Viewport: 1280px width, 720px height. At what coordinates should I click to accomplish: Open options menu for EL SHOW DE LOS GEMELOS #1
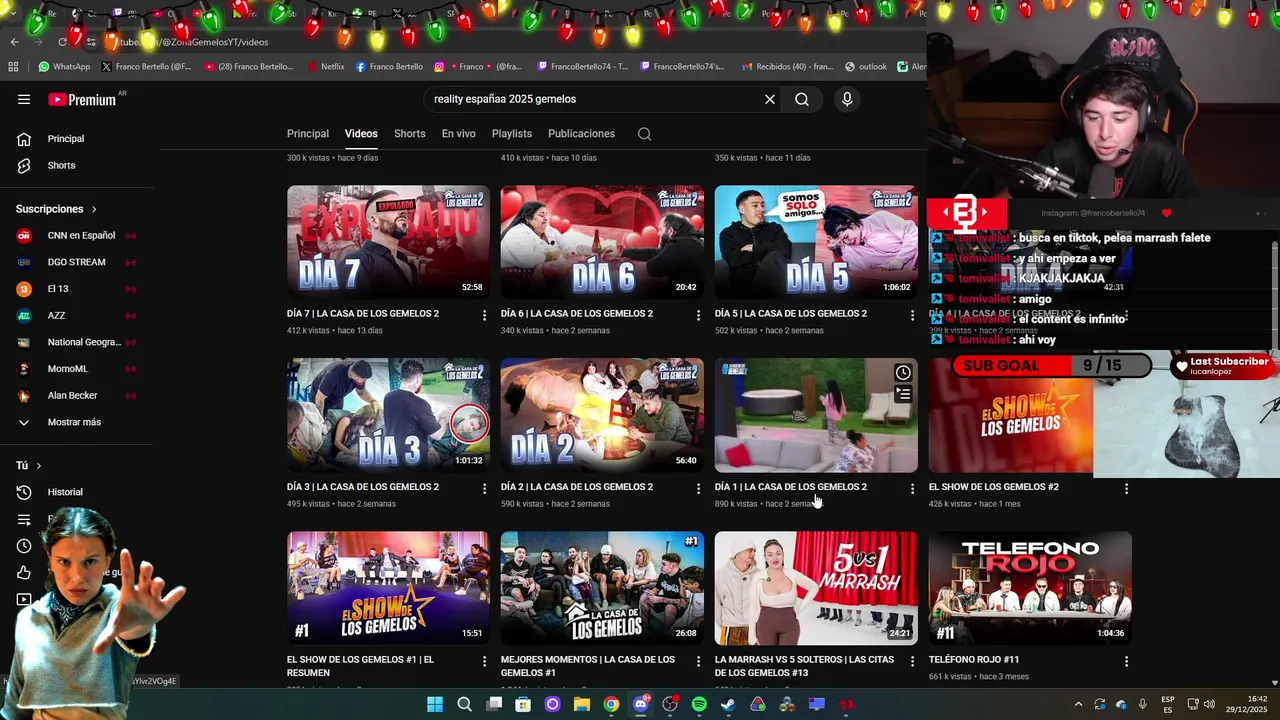click(484, 661)
